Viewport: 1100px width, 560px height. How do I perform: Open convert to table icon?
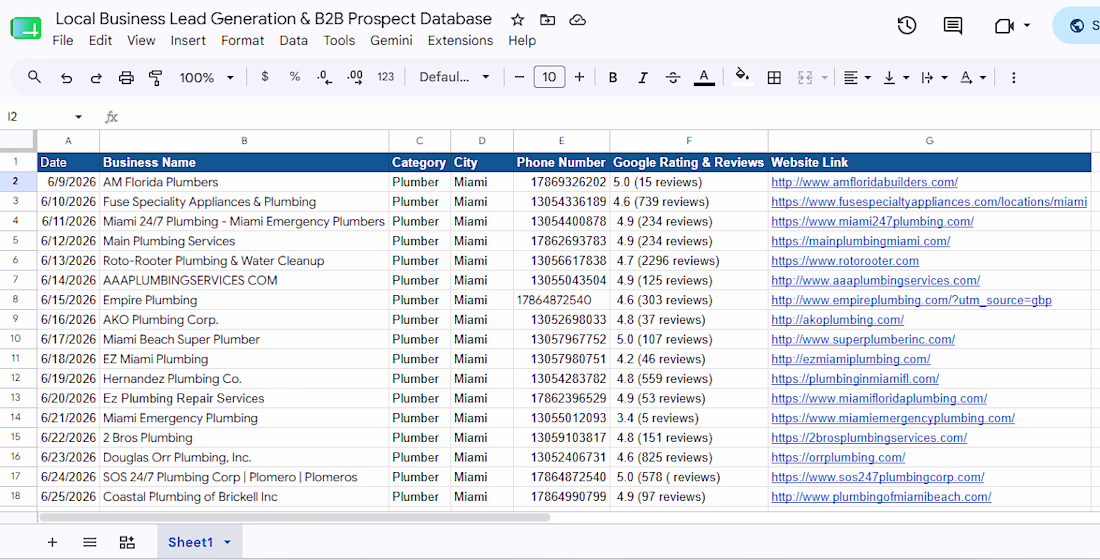coord(127,542)
